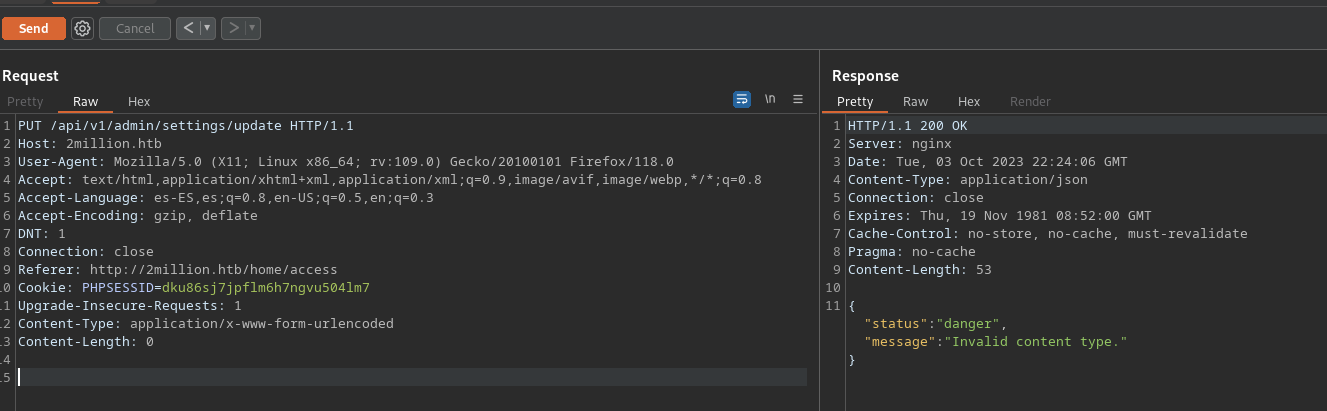This screenshot has width=1327, height=411.
Task: Go back to previous request in history
Action: pos(189,29)
